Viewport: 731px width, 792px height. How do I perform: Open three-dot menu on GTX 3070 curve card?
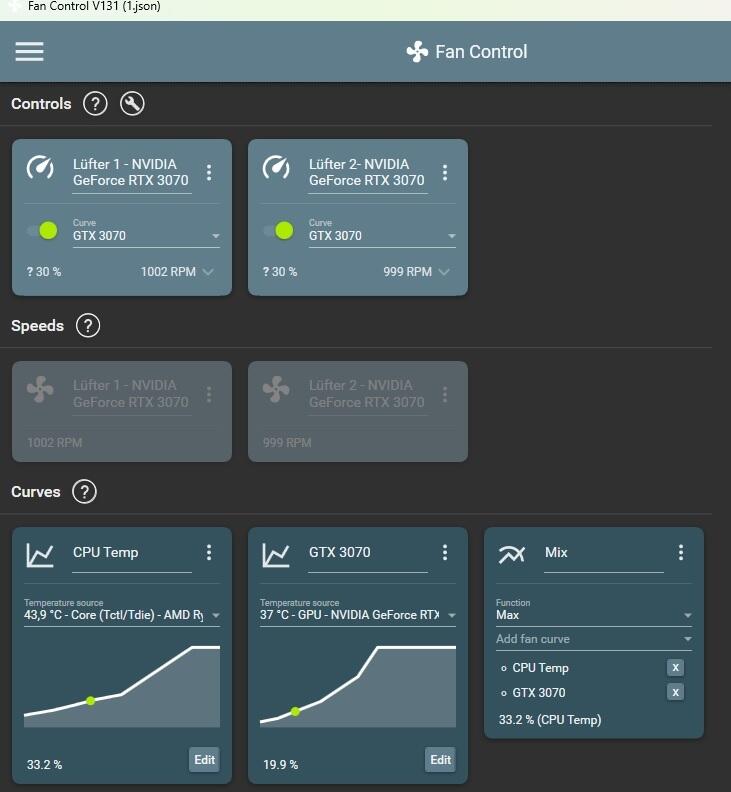click(445, 552)
